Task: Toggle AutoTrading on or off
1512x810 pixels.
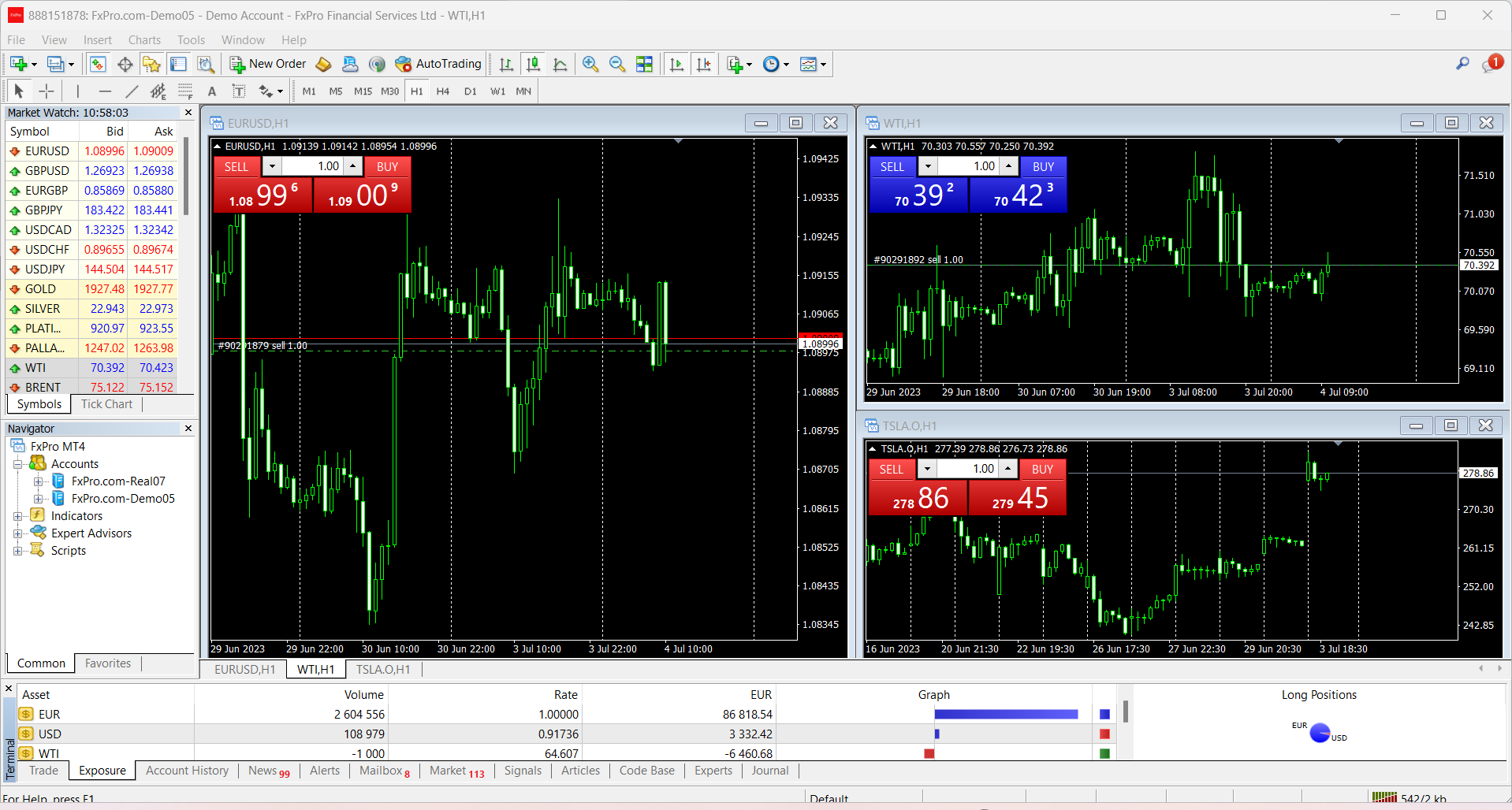Action: 438,64
